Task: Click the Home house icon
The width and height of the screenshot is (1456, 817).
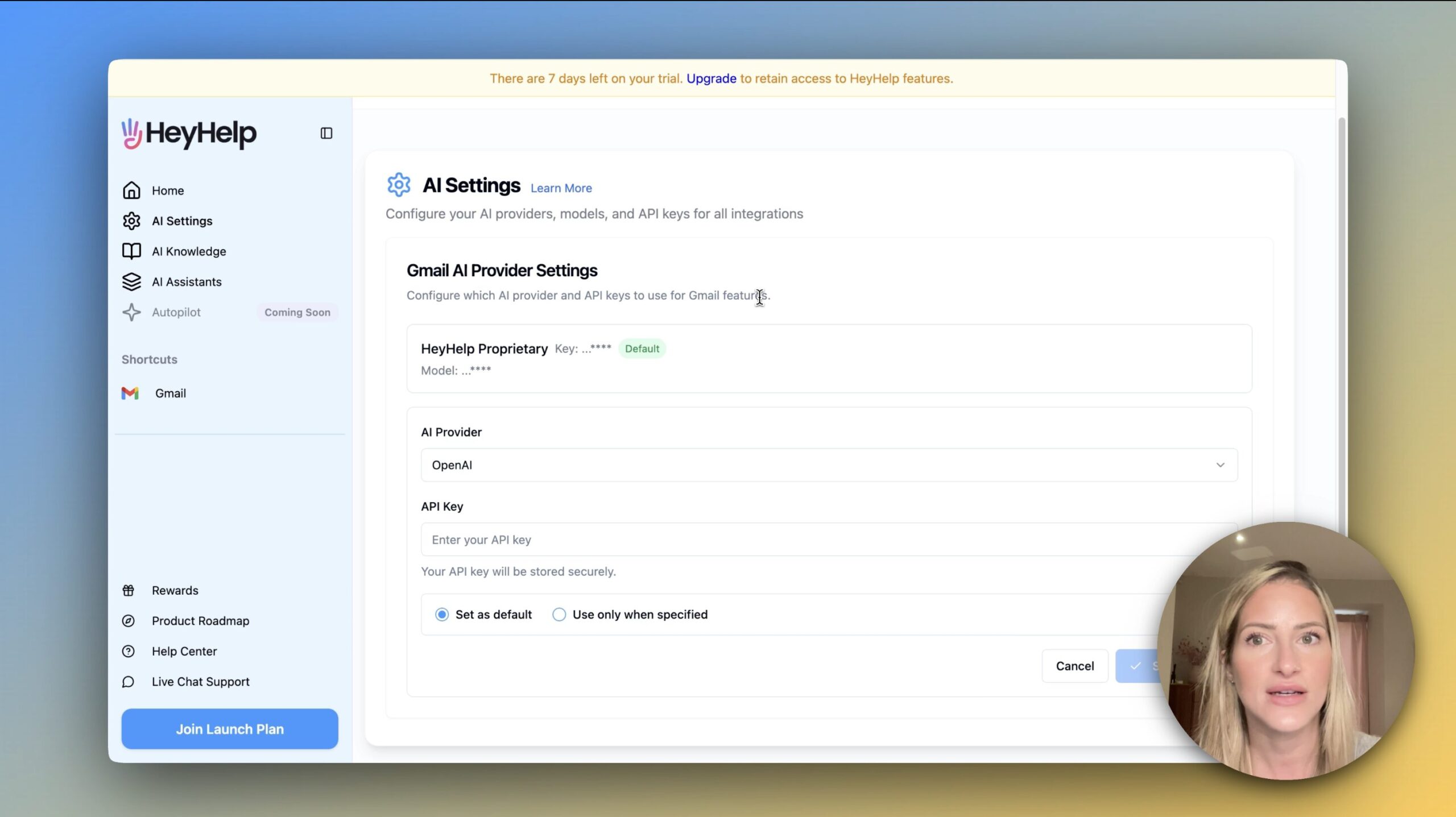Action: click(x=131, y=190)
